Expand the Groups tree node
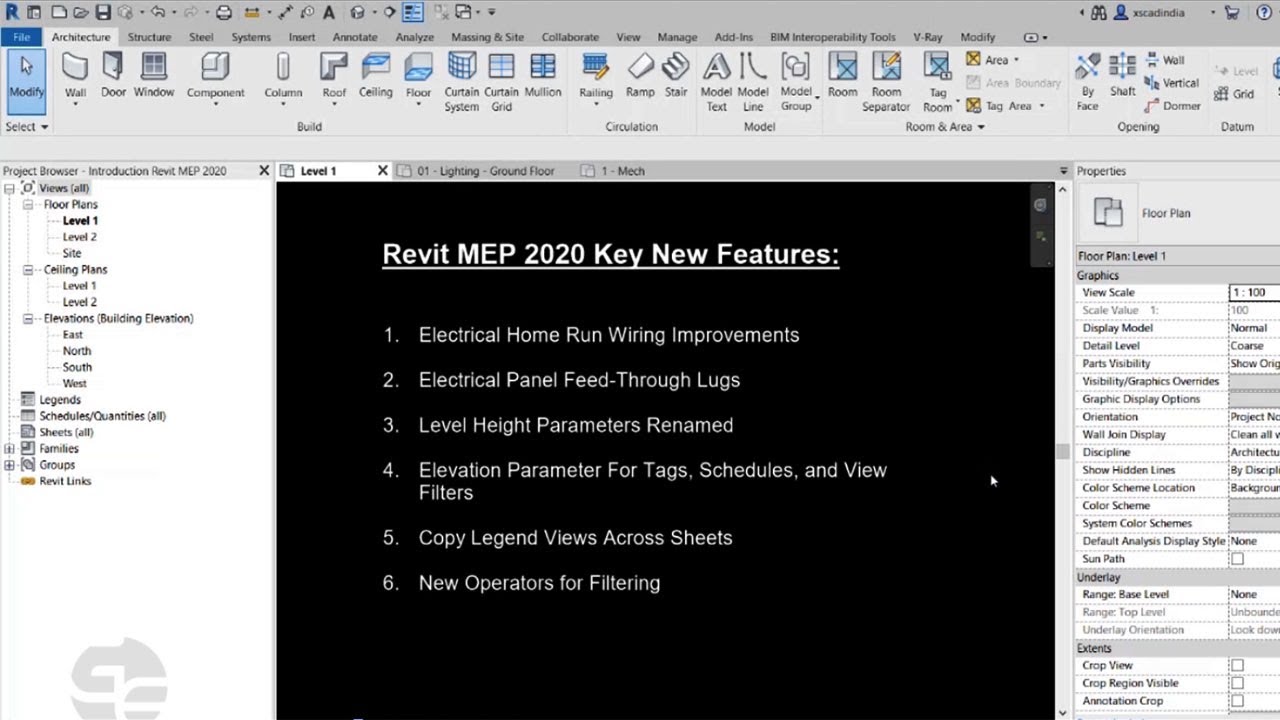The height and width of the screenshot is (720, 1280). (x=9, y=465)
